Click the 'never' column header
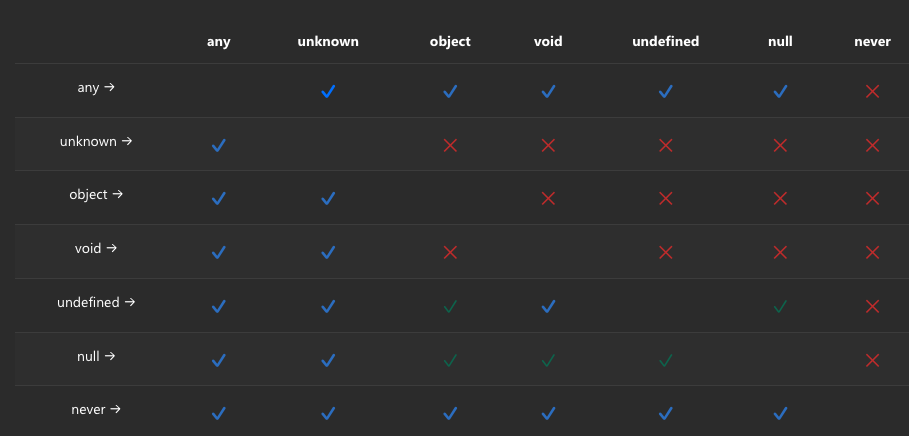Image resolution: width=909 pixels, height=436 pixels. pos(872,42)
